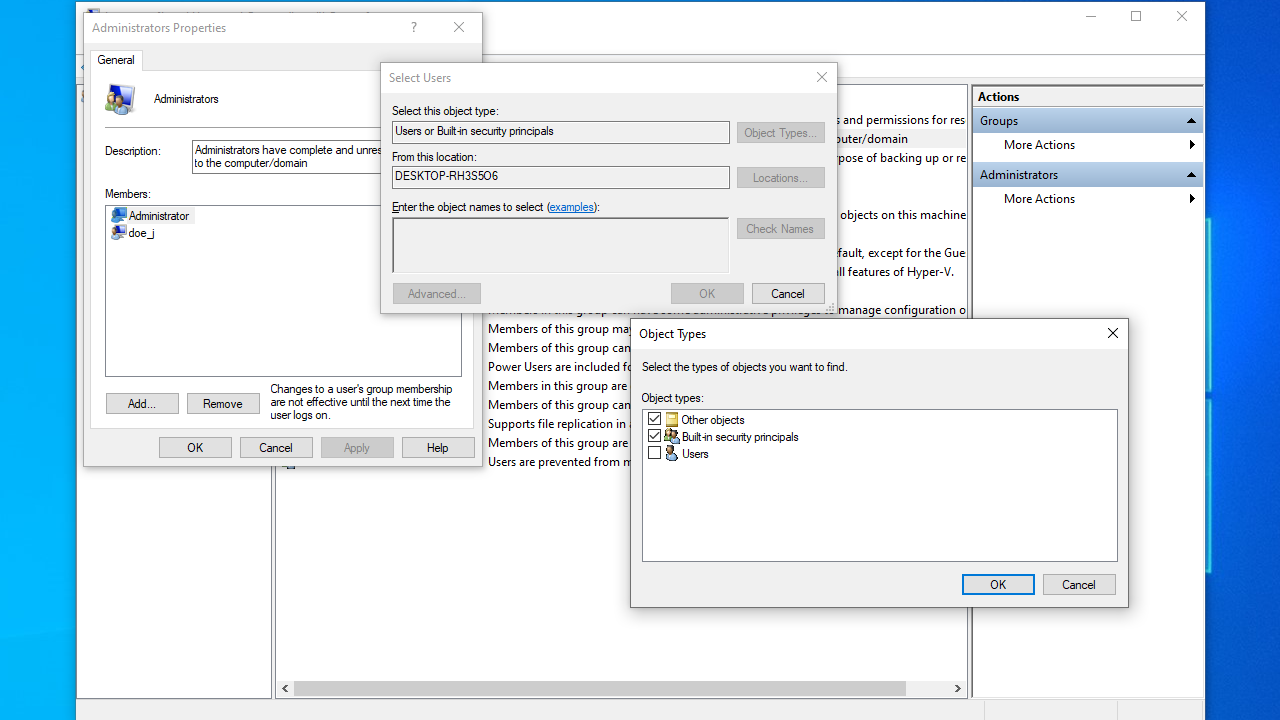
Task: Focus the object names text box
Action: [x=561, y=245]
